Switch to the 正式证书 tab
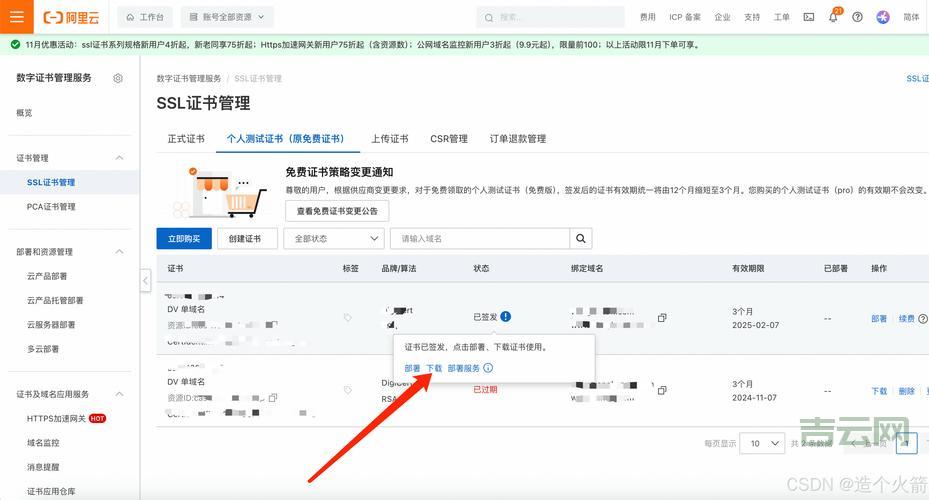The image size is (929, 500). 186,139
